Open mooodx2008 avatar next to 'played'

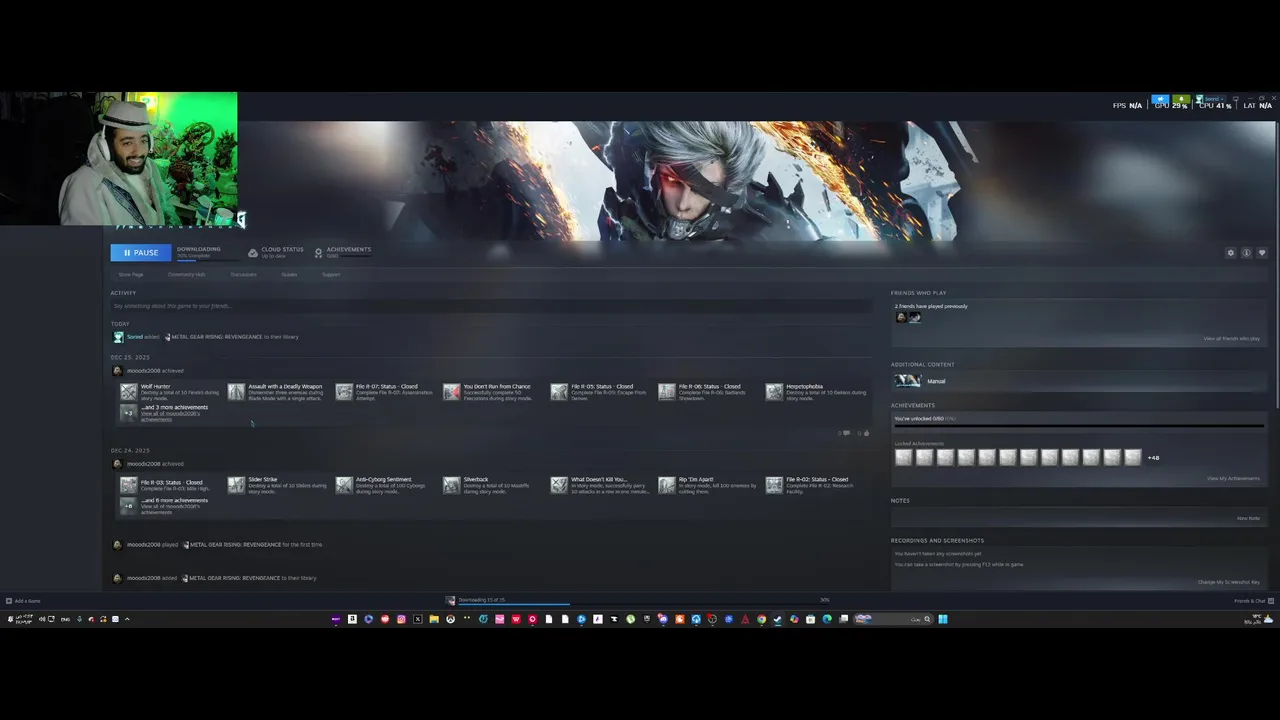click(x=118, y=545)
